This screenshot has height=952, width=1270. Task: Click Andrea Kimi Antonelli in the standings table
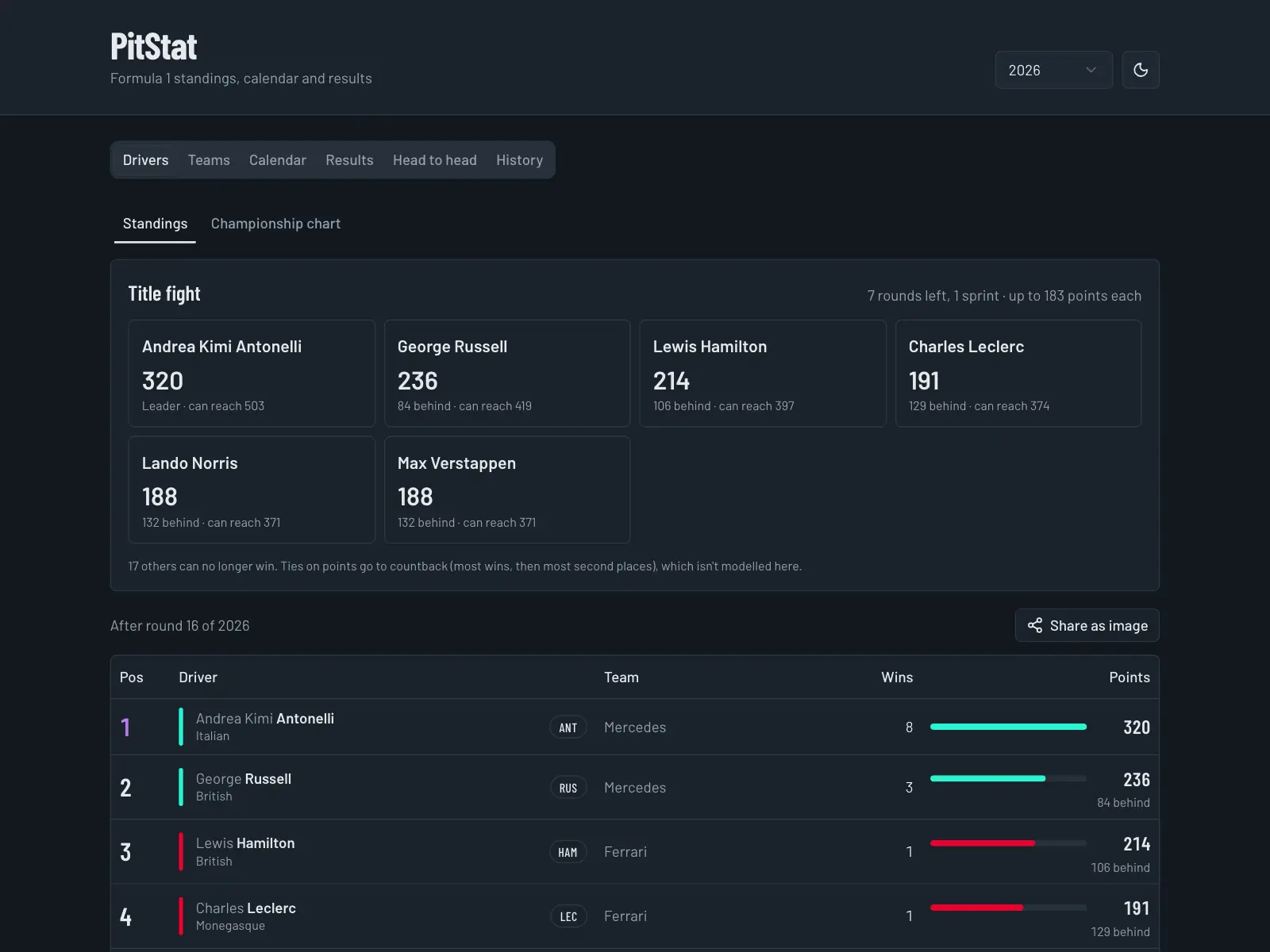tap(265, 719)
